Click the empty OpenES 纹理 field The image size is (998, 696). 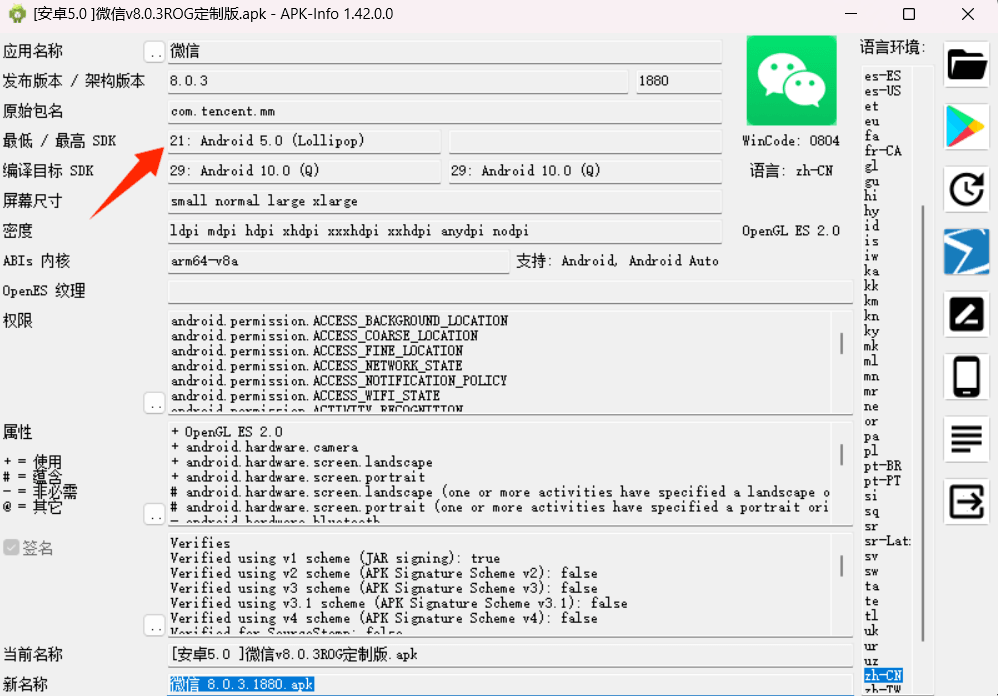pyautogui.click(x=510, y=291)
